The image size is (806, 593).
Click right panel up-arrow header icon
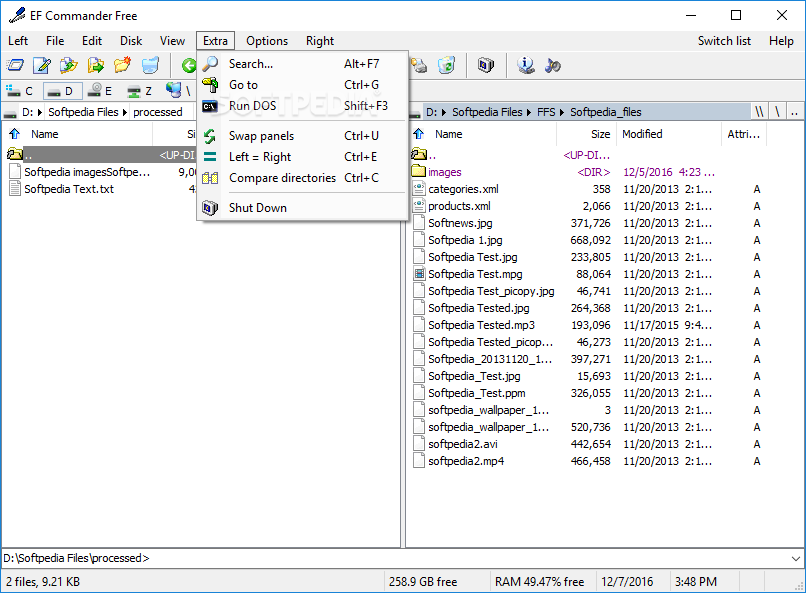[419, 134]
